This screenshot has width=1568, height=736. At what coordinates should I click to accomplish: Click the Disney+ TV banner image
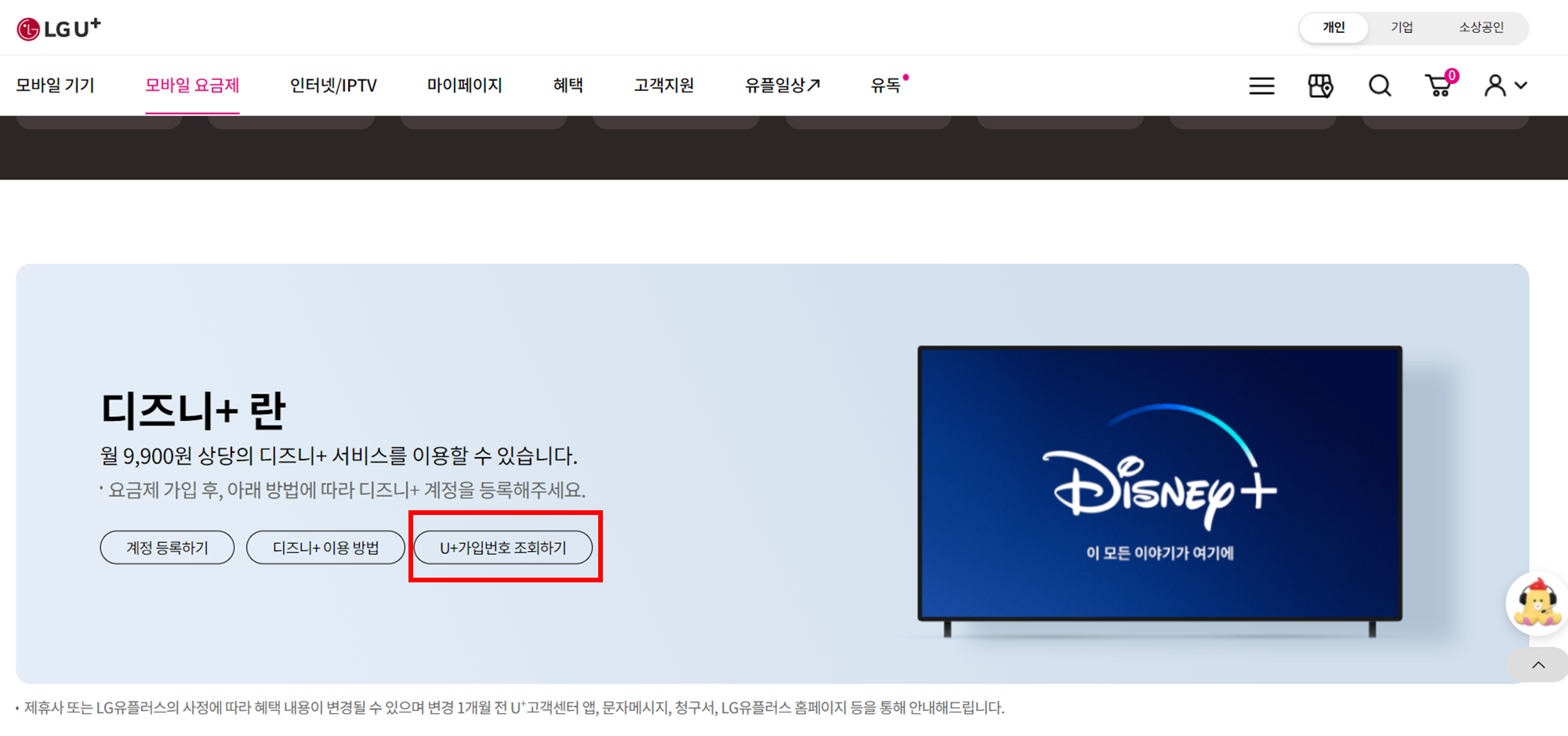point(1160,490)
